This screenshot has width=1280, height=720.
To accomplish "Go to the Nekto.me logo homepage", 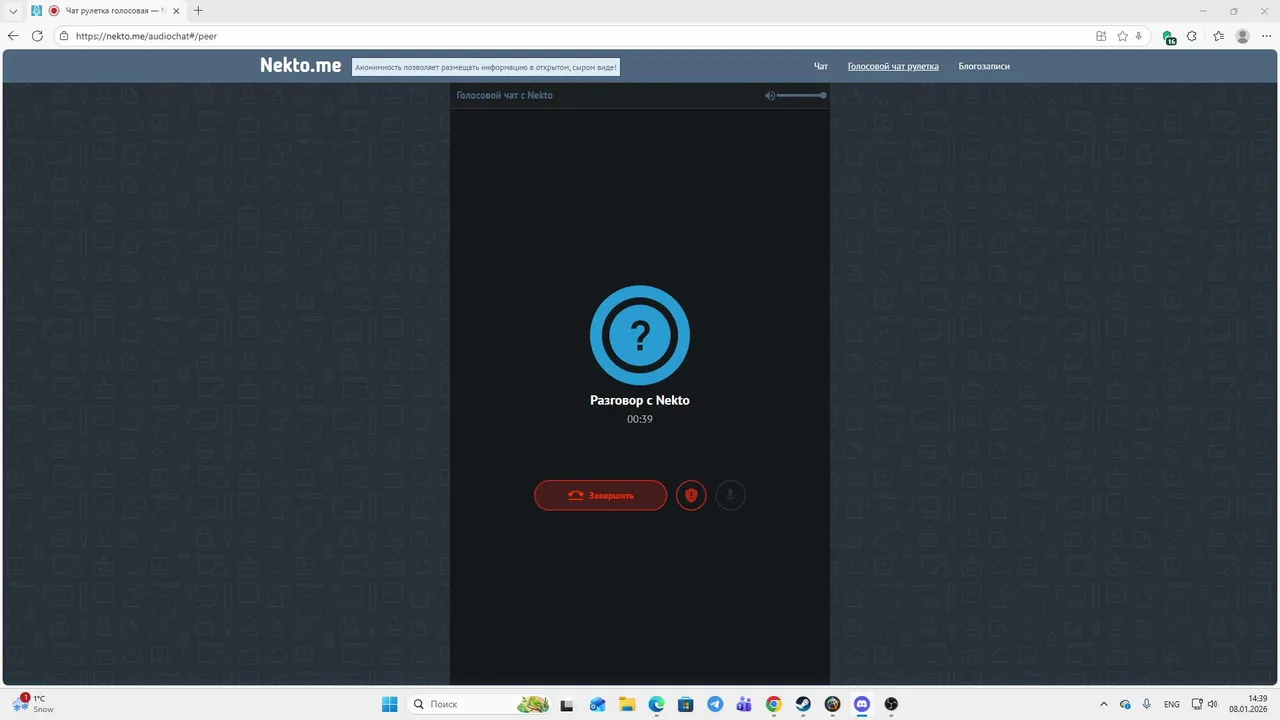I will tap(301, 66).
